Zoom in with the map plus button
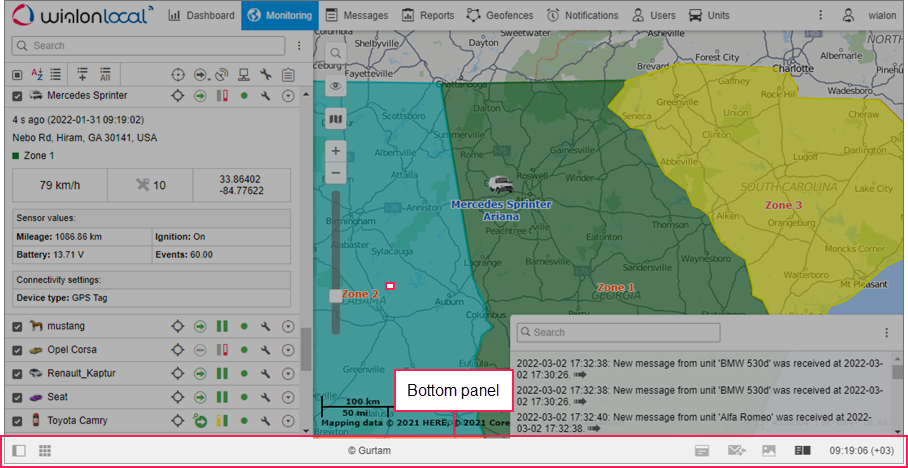This screenshot has width=908, height=468. point(336,152)
